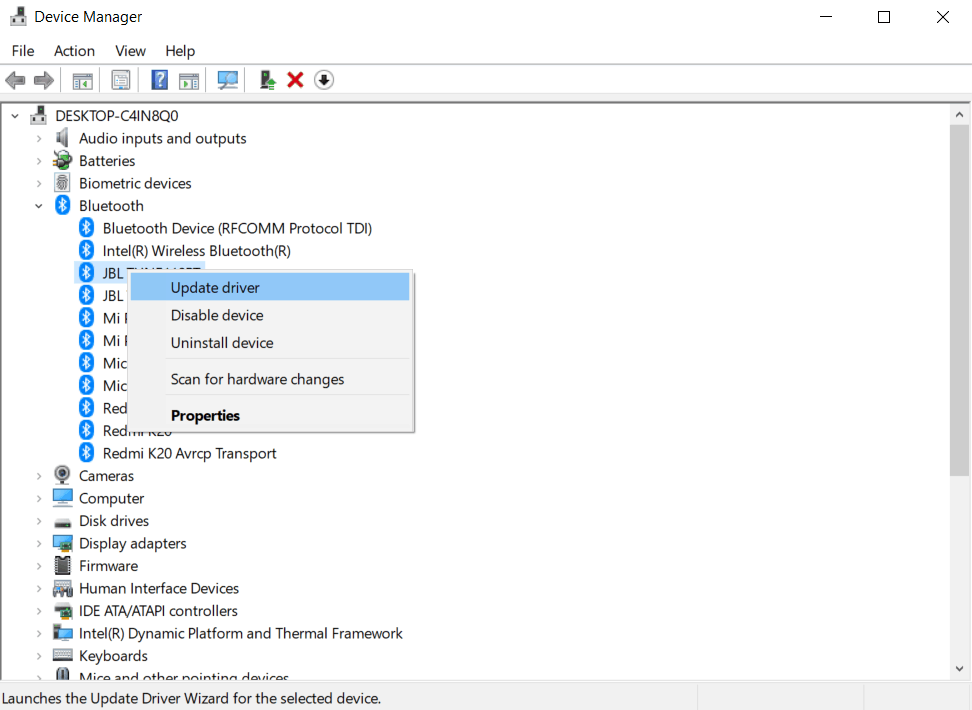Expand Audio inputs and outputs
Viewport: 972px width, 710px height.
tap(38, 138)
